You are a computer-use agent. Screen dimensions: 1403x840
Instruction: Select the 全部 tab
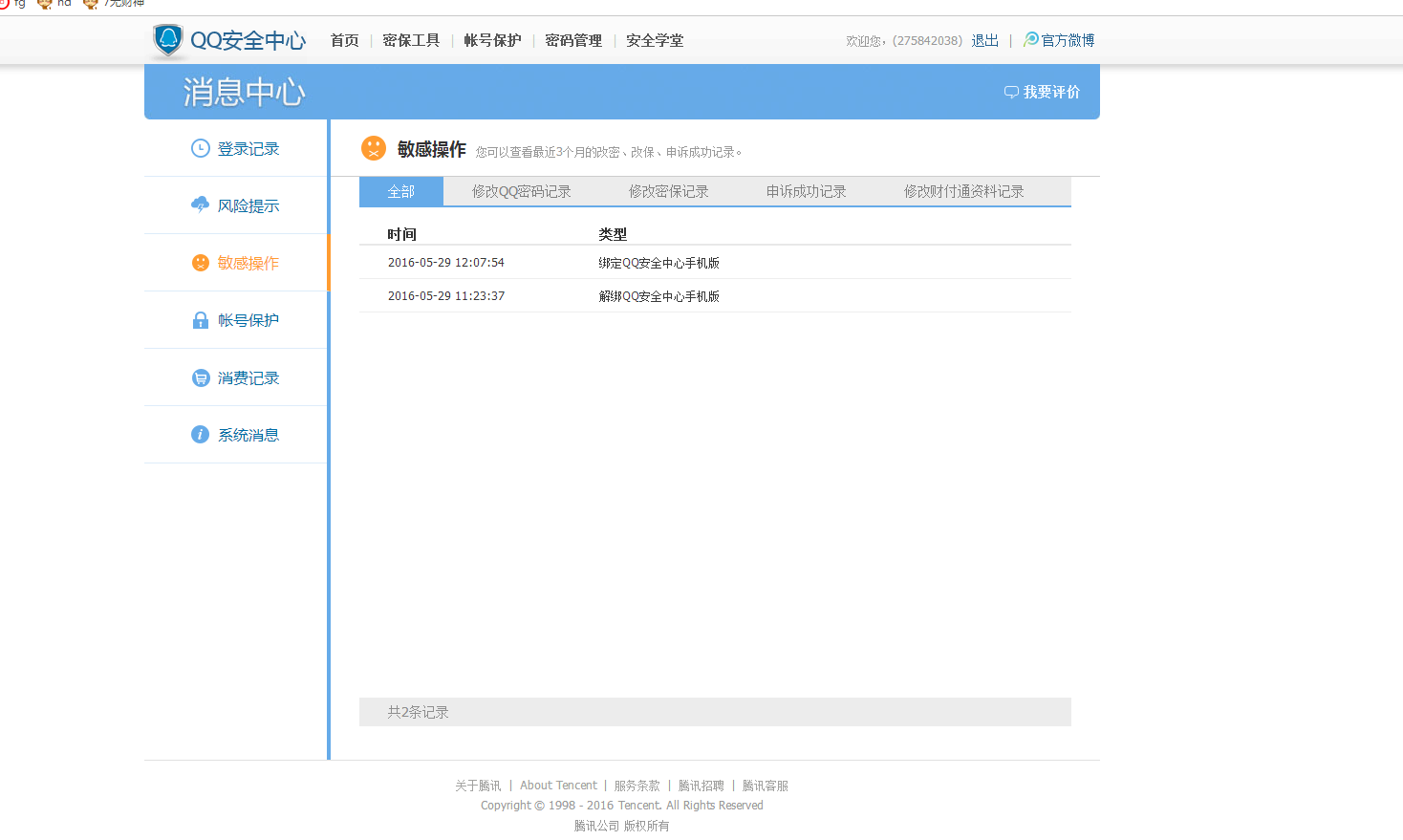401,191
